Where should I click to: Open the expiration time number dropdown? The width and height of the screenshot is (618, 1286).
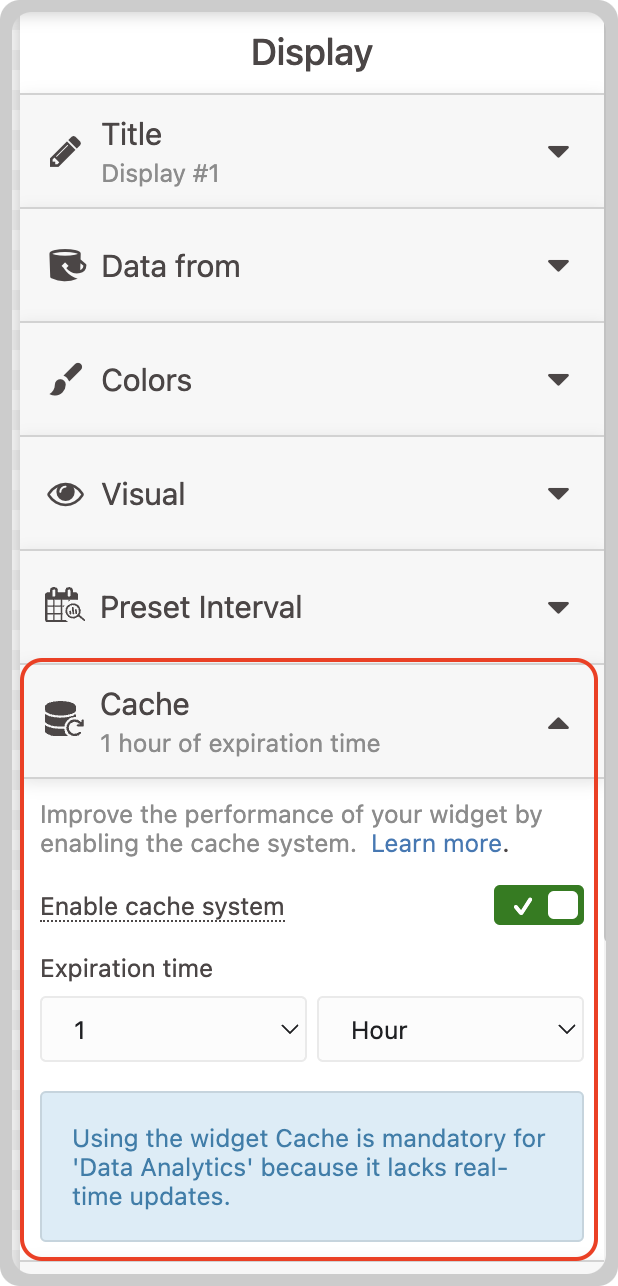173,1029
